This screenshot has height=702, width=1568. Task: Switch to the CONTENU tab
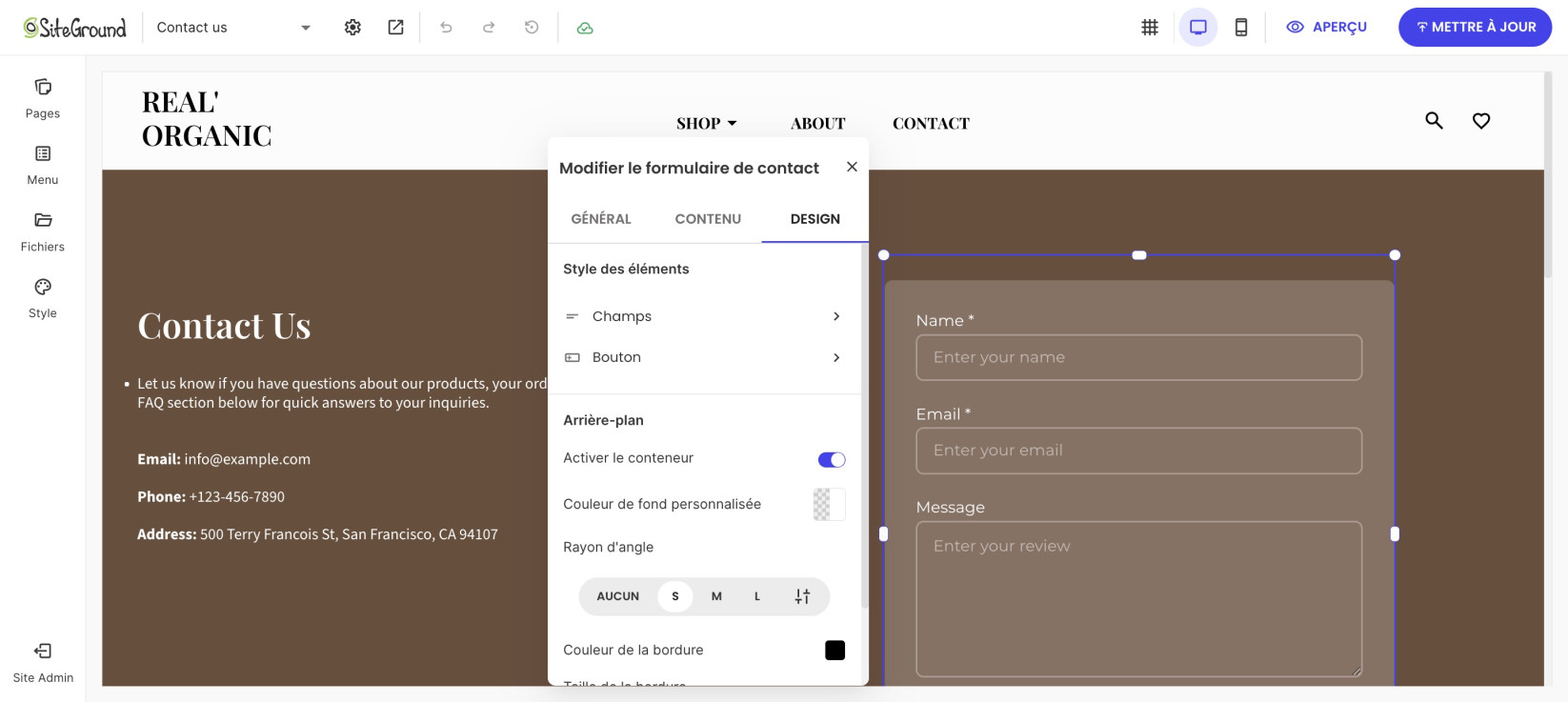tap(708, 219)
